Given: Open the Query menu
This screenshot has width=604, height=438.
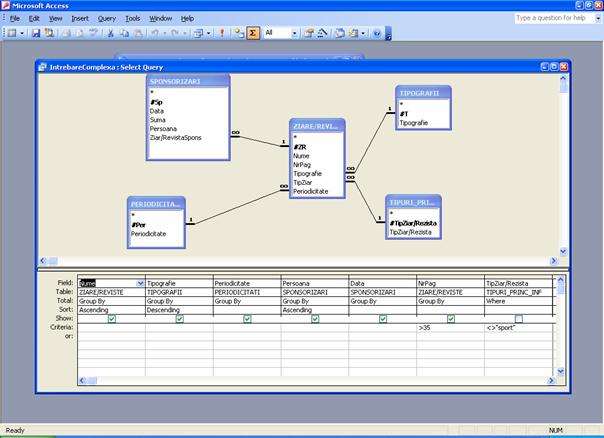Looking at the screenshot, I should 106,18.
